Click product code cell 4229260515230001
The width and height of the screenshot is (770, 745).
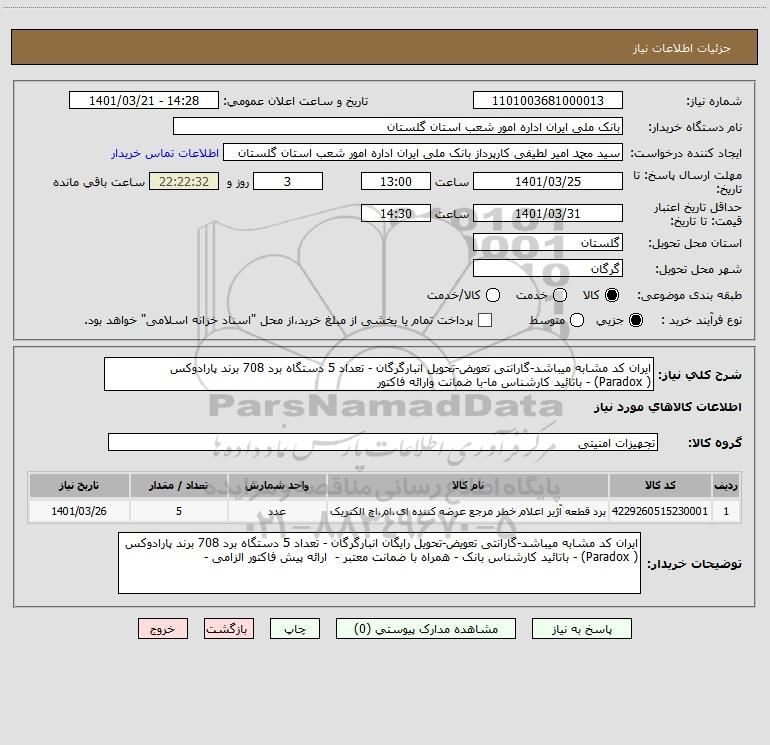tap(660, 511)
